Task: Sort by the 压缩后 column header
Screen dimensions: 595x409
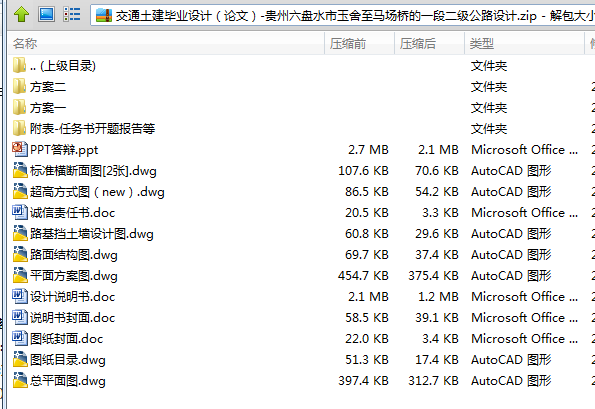Action: (x=429, y=43)
